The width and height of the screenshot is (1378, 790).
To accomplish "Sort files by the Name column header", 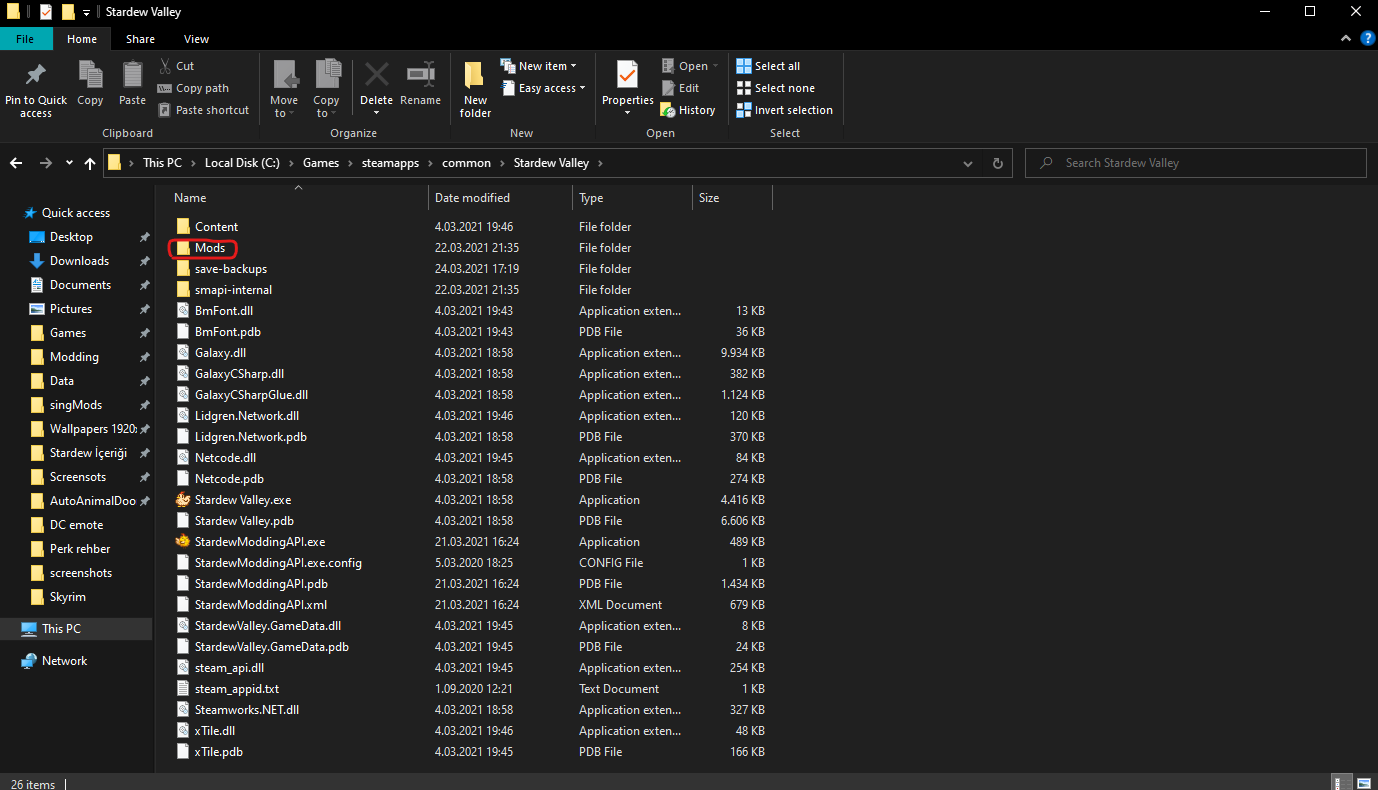I will (x=299, y=198).
